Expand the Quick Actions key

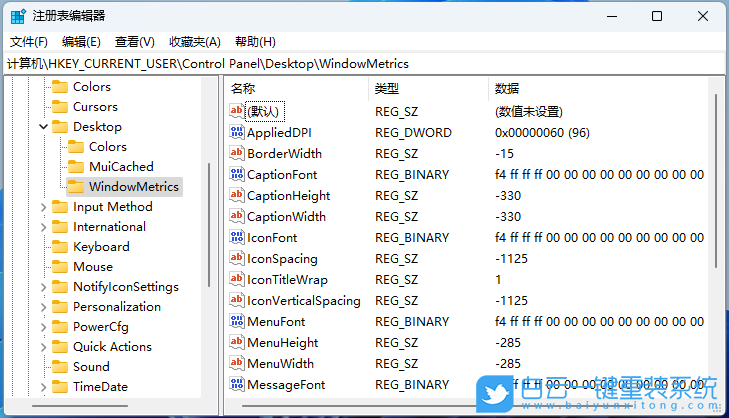[x=43, y=347]
